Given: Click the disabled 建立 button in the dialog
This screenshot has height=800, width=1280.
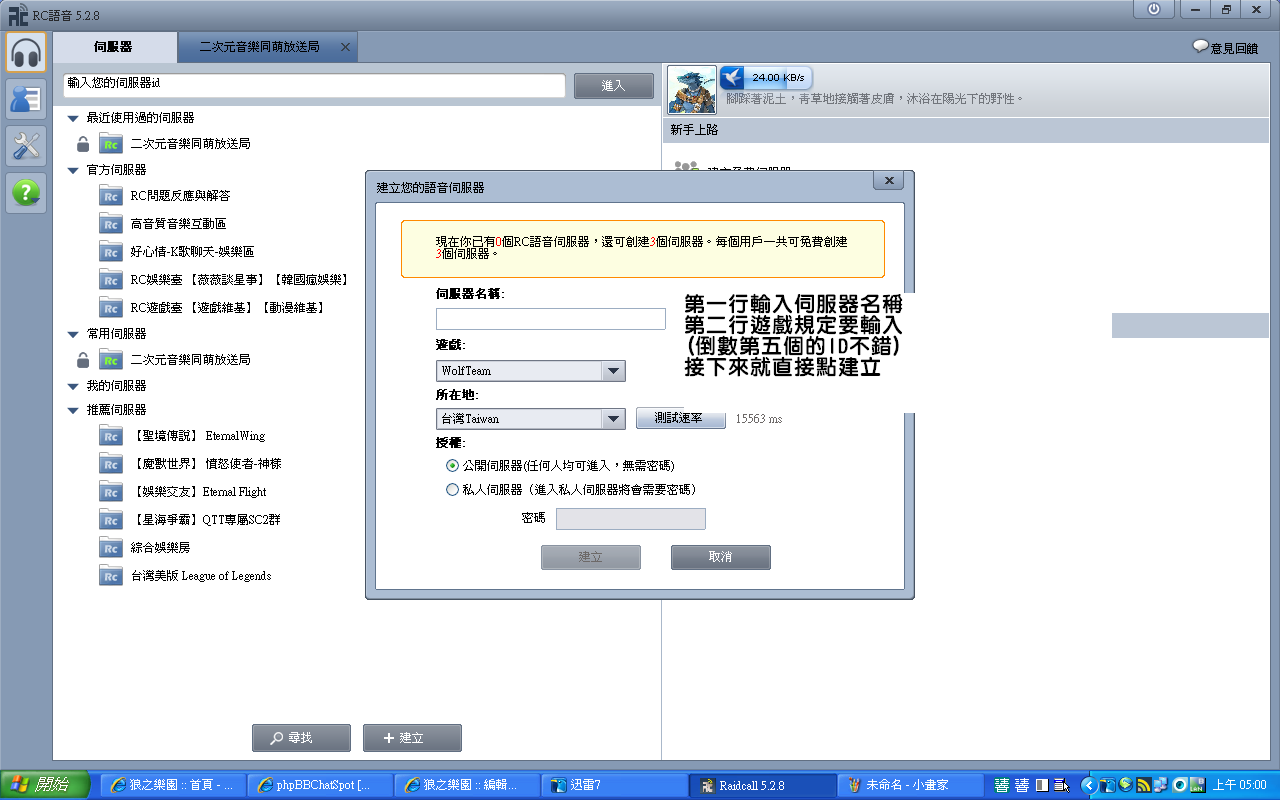Looking at the screenshot, I should (x=590, y=557).
